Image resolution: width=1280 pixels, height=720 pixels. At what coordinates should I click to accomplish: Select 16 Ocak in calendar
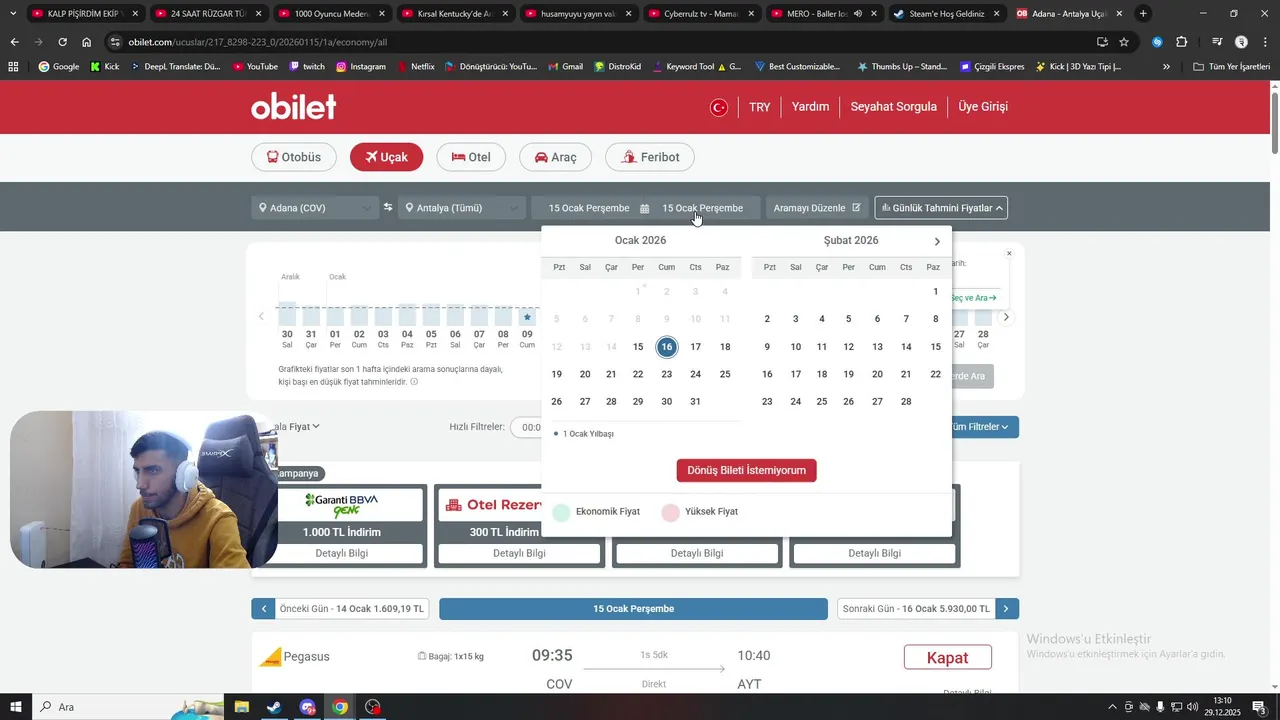(667, 347)
